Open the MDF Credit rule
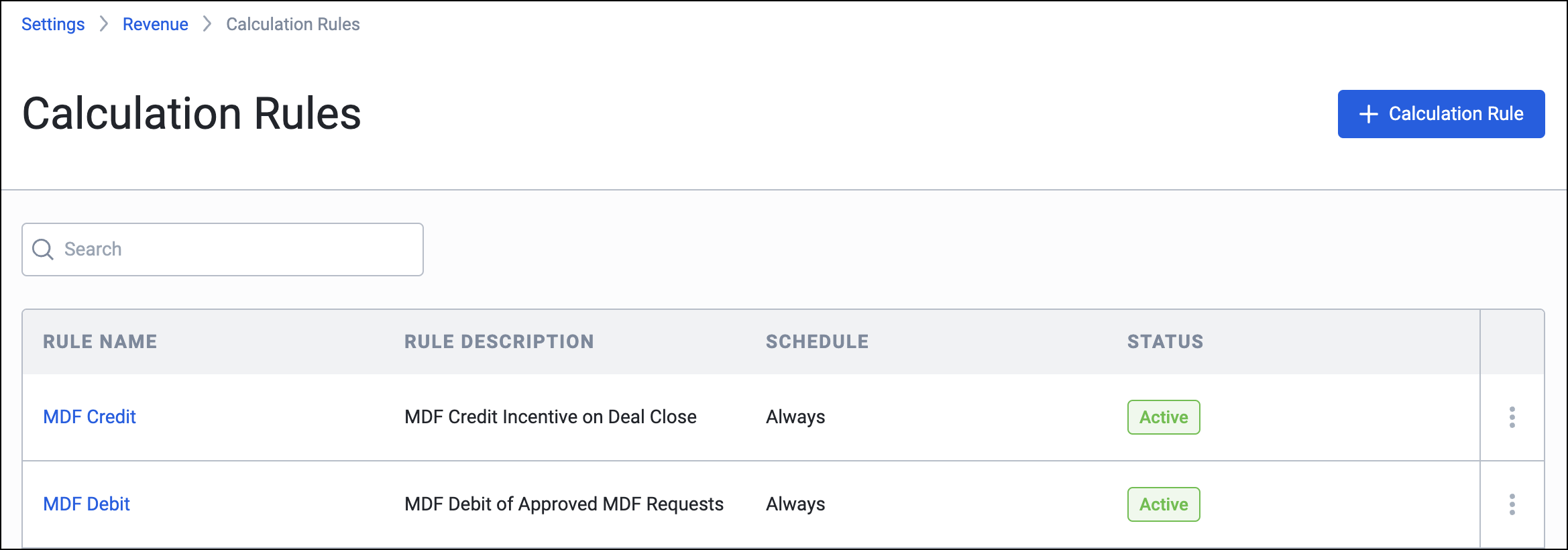 click(89, 417)
